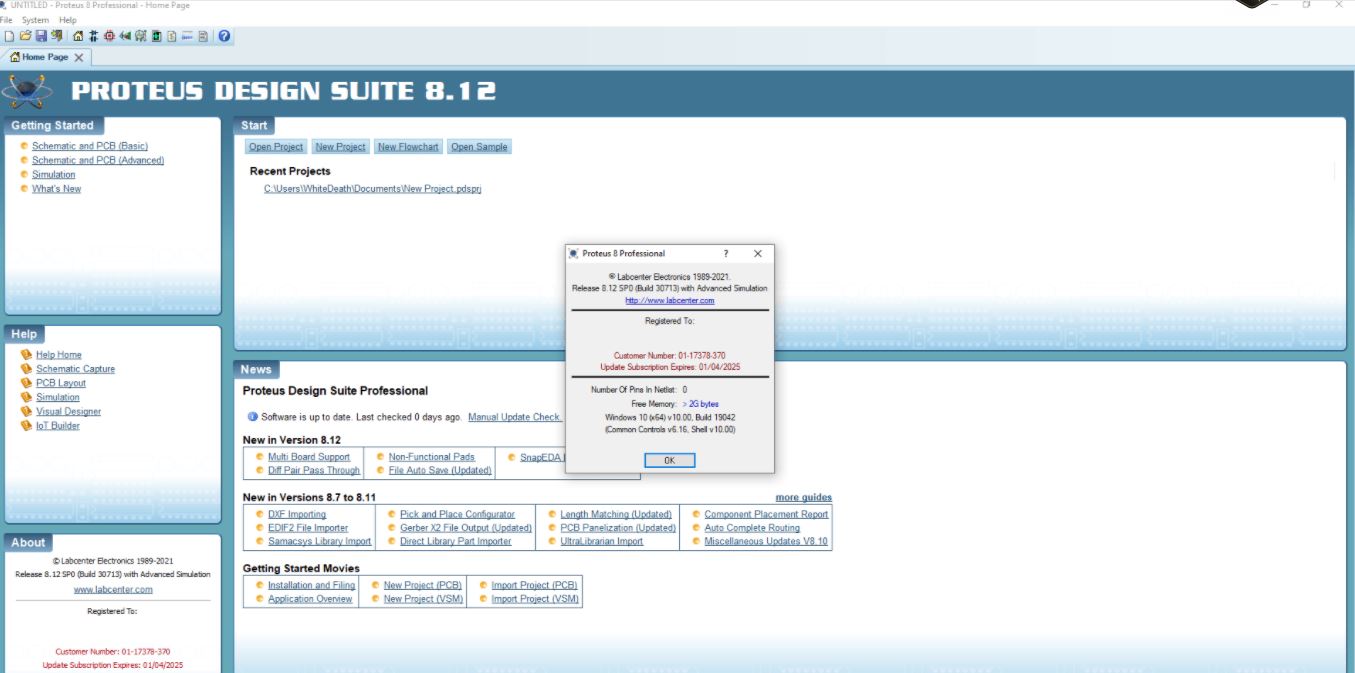Open PCB Panelization (Updated) guide
Image resolution: width=1355 pixels, height=673 pixels.
pyautogui.click(x=618, y=528)
